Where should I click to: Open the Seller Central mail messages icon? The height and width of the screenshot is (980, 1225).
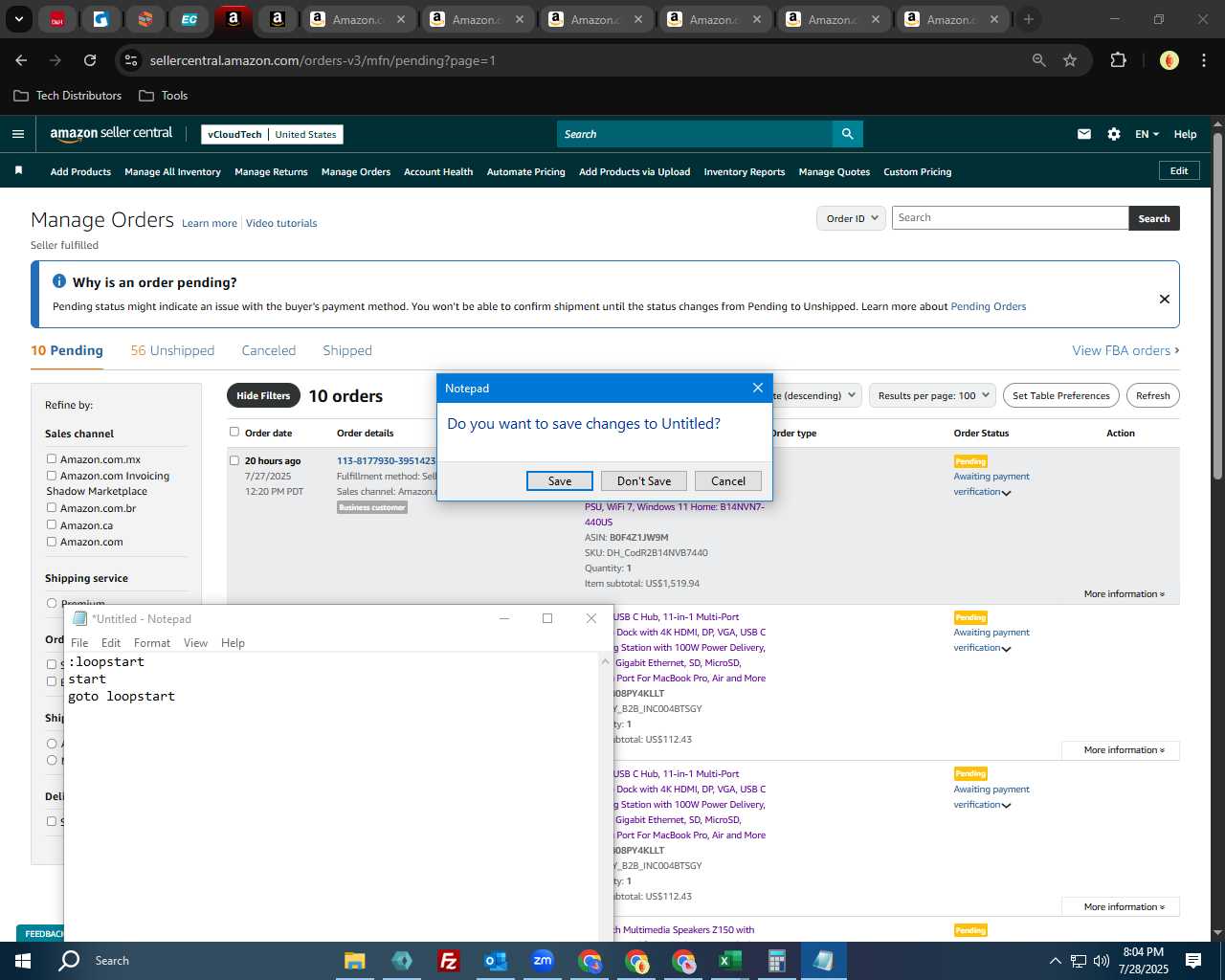[x=1084, y=134]
